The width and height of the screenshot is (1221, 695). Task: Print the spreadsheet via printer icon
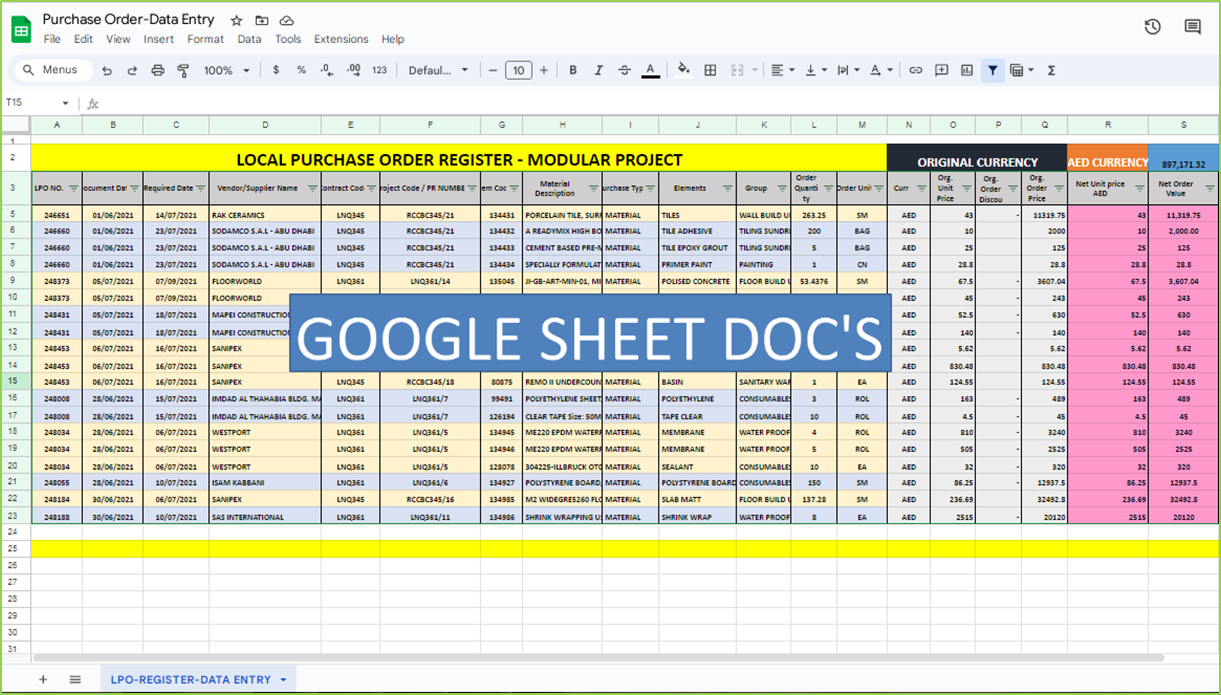click(158, 70)
